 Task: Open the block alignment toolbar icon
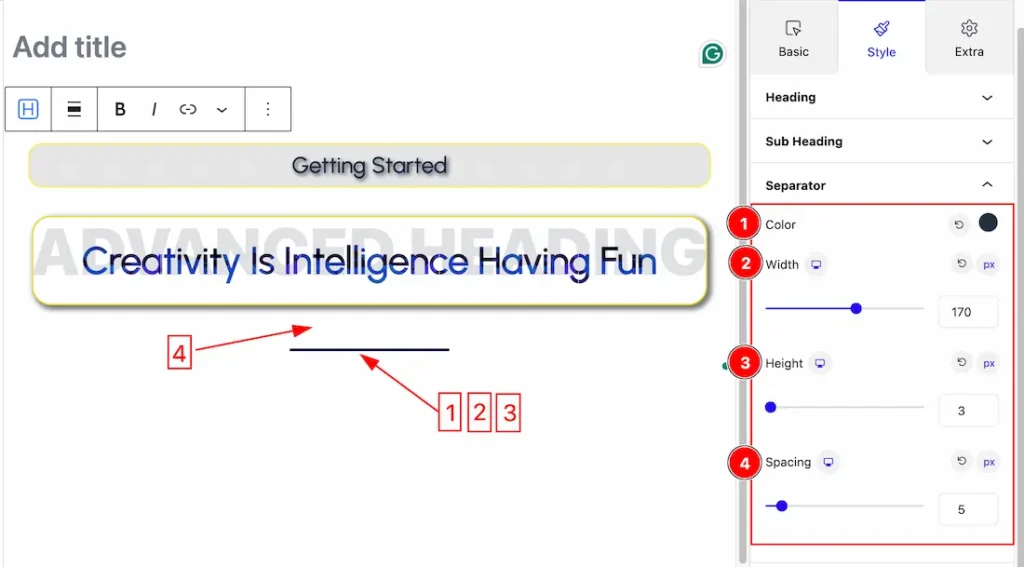click(x=74, y=109)
